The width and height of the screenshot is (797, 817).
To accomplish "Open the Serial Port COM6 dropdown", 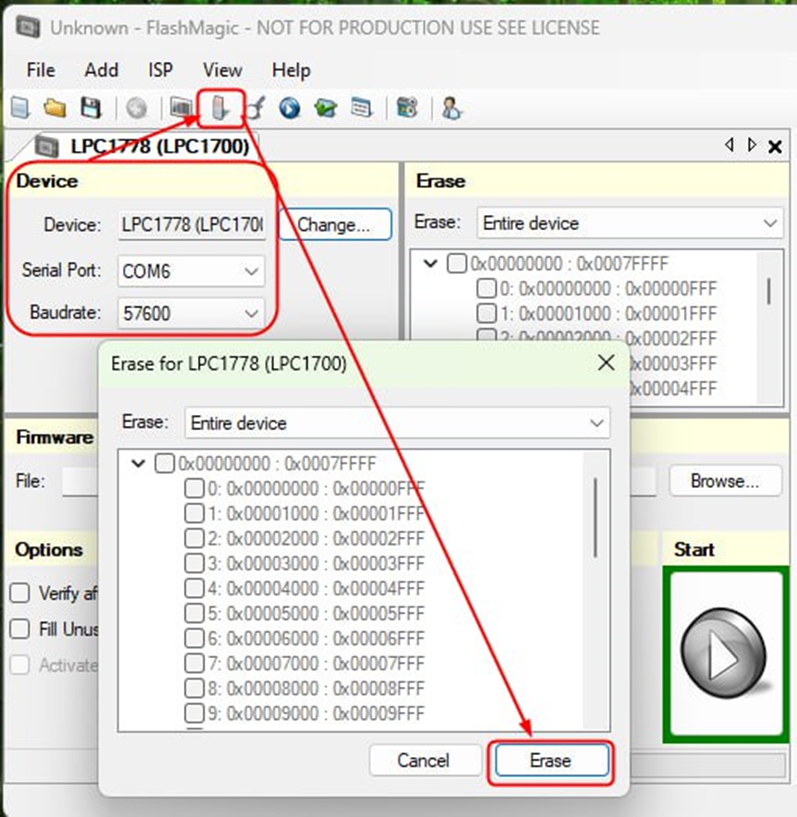I will [x=252, y=271].
